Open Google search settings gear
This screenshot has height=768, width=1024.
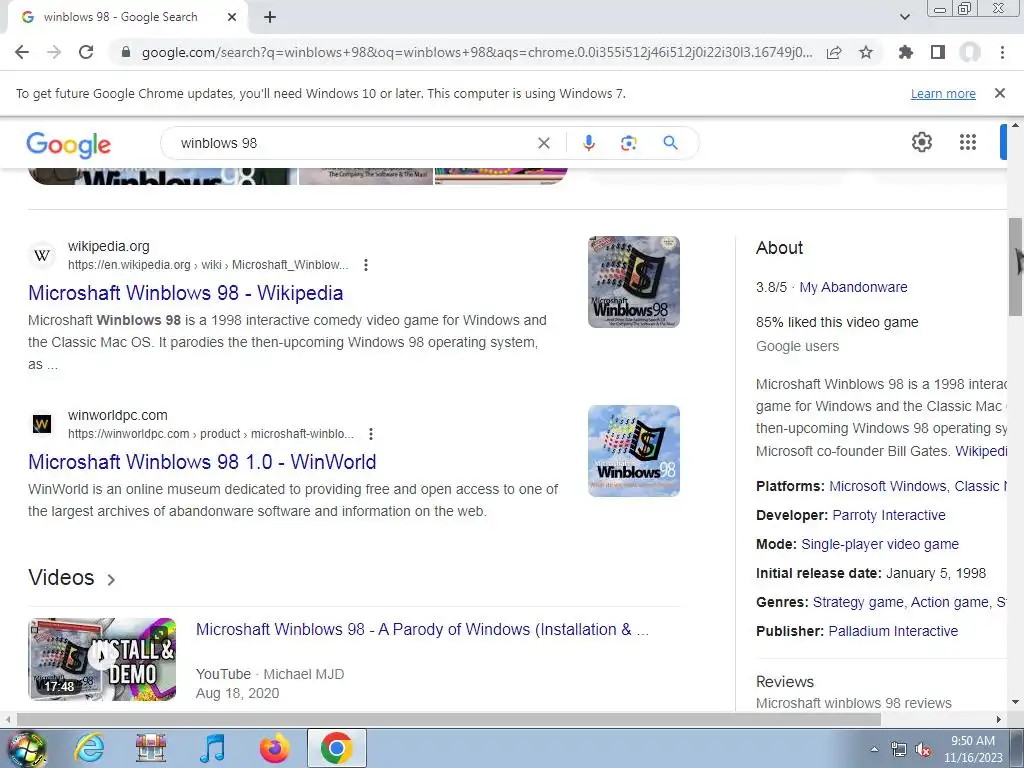[921, 142]
